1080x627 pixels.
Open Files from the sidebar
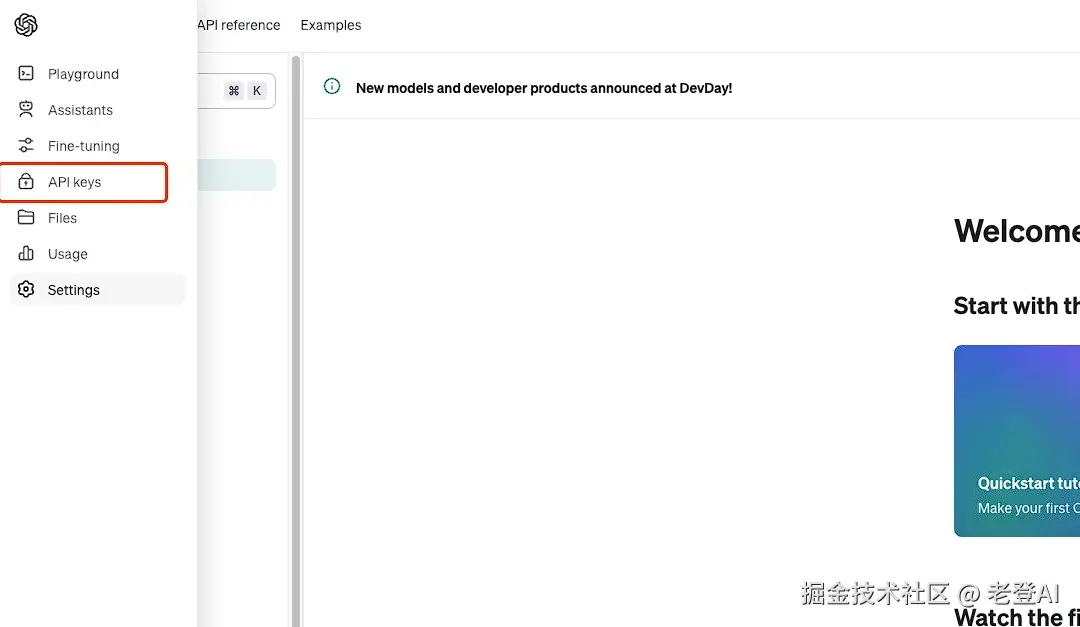click(x=98, y=218)
